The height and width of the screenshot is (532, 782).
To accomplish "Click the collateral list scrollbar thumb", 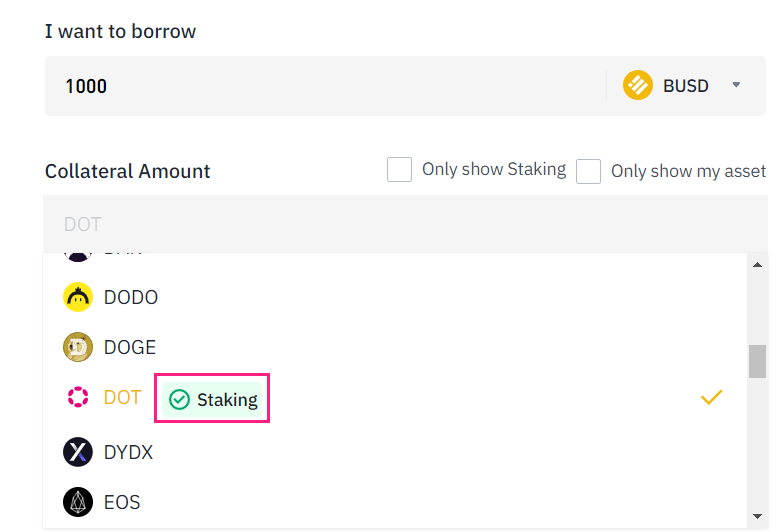I will point(758,361).
